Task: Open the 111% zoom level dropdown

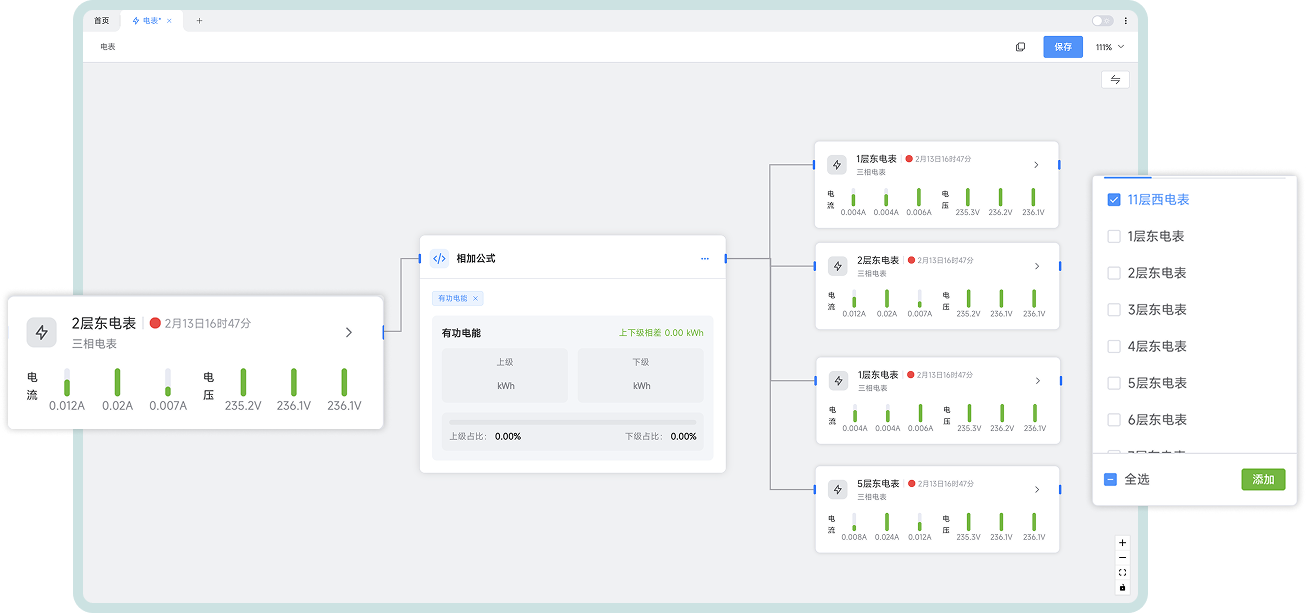Action: coord(1109,47)
